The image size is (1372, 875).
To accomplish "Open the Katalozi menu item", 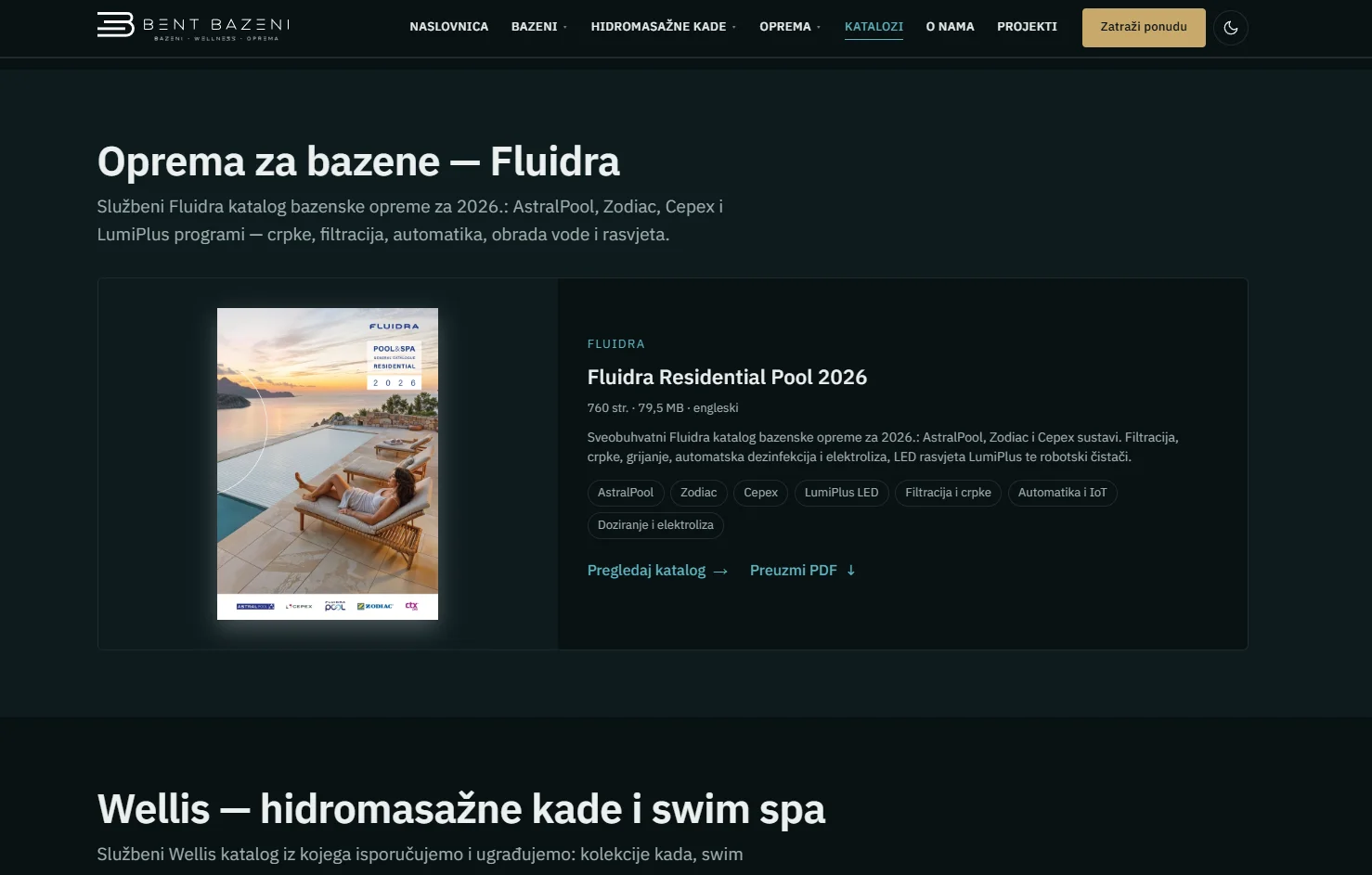I will coord(874,27).
